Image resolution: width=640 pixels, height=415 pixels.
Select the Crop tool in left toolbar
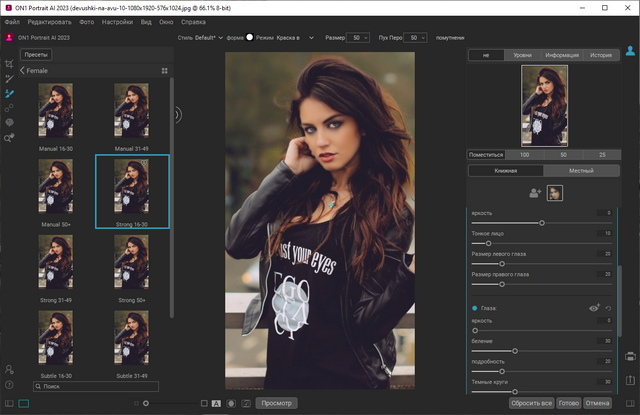9,61
